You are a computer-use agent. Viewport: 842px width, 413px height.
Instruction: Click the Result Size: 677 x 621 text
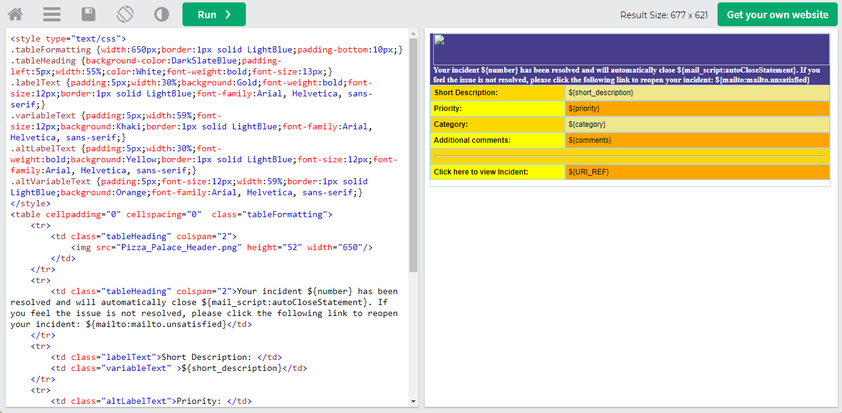point(664,15)
